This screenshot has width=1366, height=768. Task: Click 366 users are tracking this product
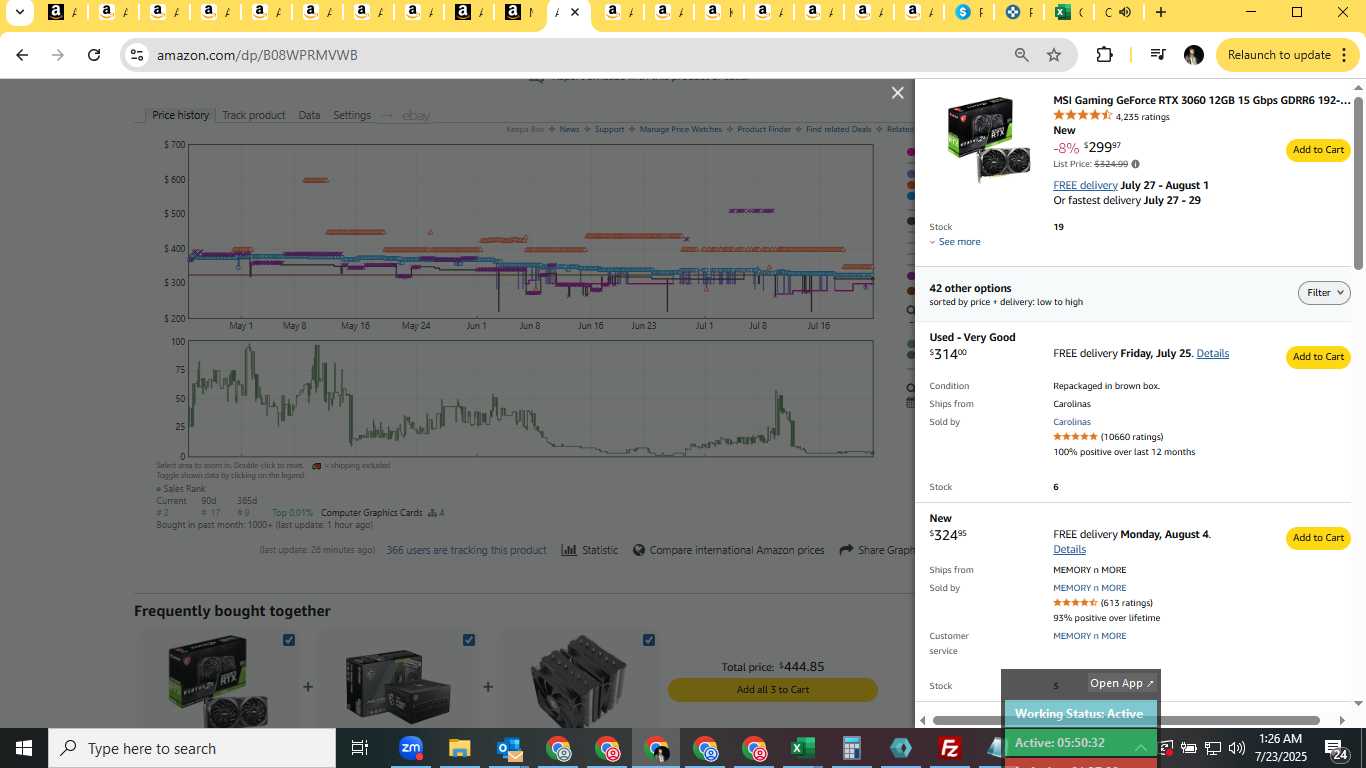(466, 550)
